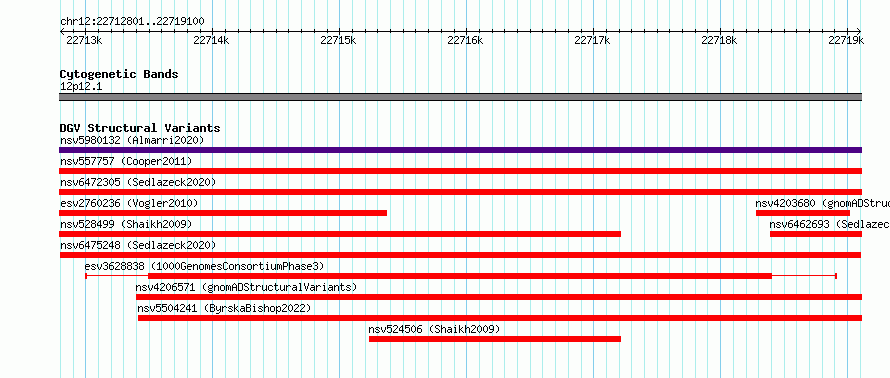Click the short red nsv6462693 bar

tap(816, 234)
